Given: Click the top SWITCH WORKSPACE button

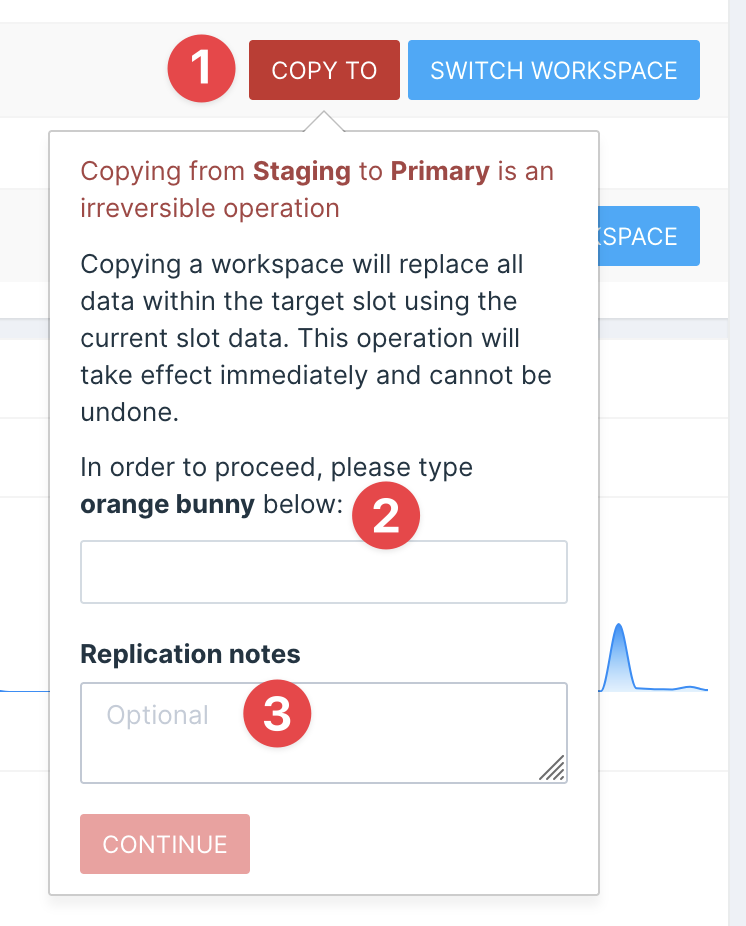Looking at the screenshot, I should [x=553, y=70].
